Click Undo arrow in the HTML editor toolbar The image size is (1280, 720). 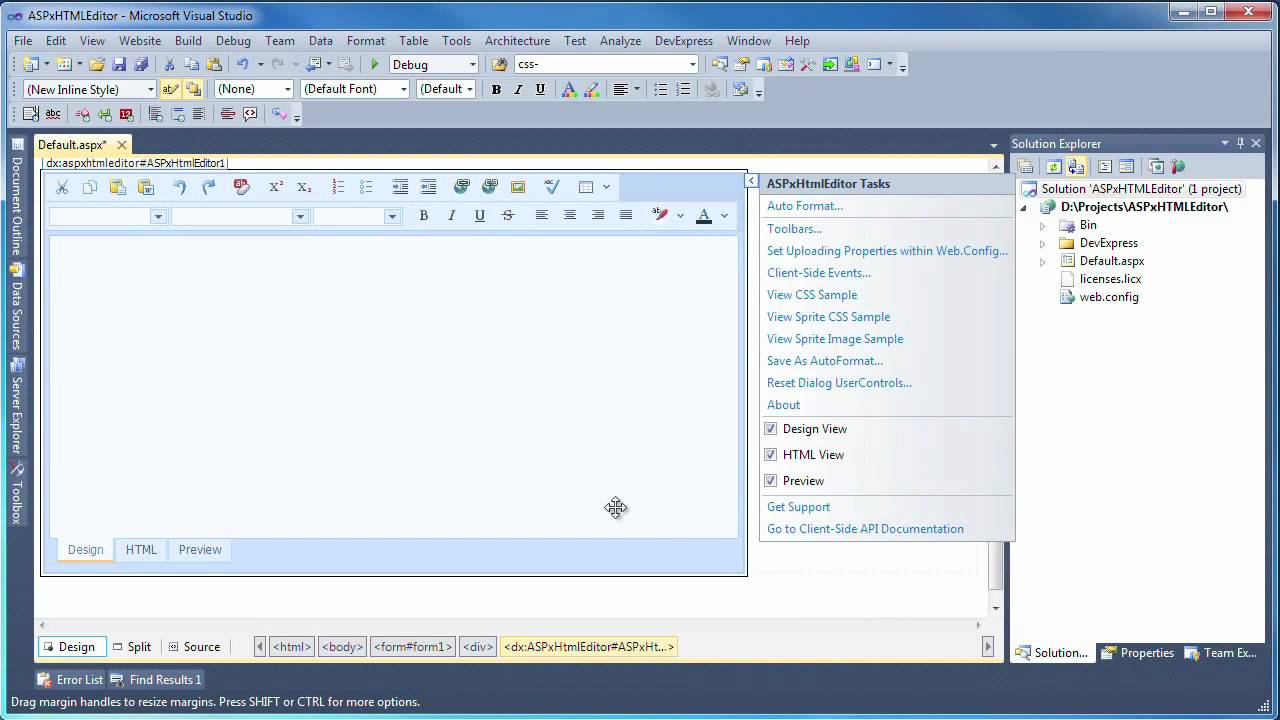coord(179,187)
